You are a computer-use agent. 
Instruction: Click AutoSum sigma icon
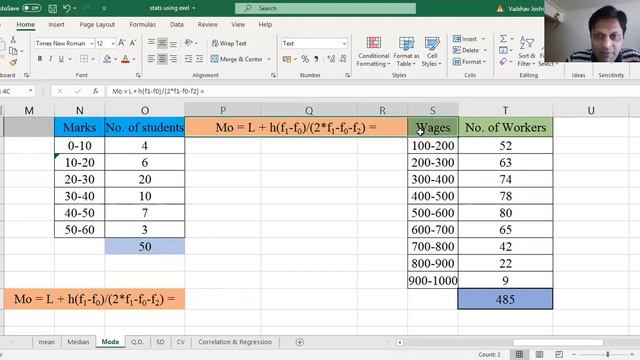[503, 39]
